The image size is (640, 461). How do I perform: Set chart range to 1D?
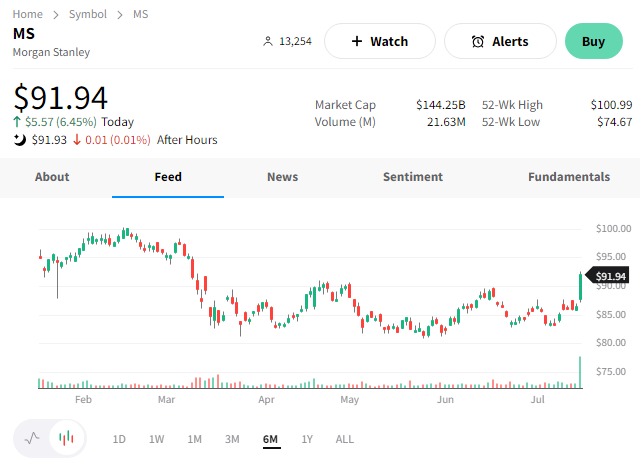pos(119,439)
